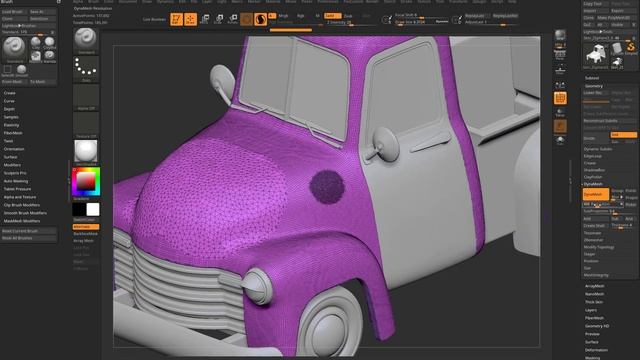Toggle the orange PolyF polyframe button

[x=560, y=98]
